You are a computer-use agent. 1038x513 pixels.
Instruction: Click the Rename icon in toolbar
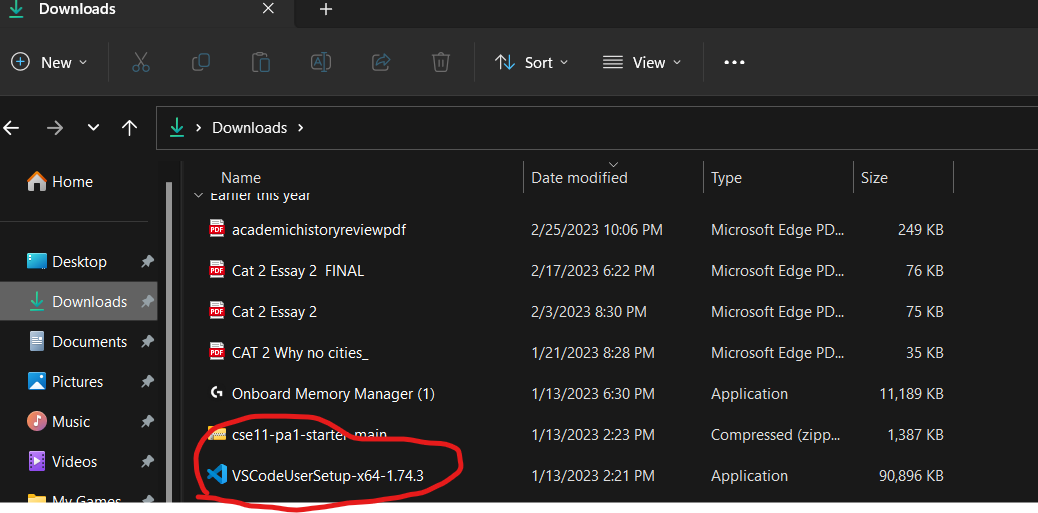click(320, 62)
